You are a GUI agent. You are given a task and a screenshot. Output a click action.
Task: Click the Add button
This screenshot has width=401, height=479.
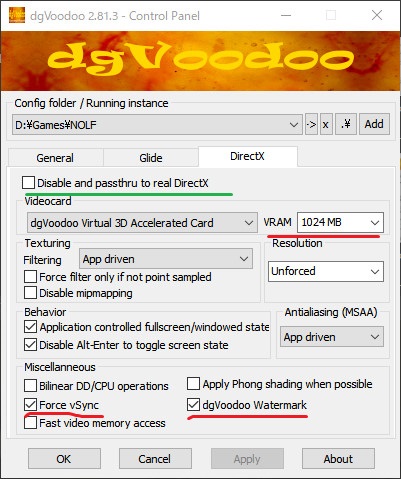pos(374,124)
